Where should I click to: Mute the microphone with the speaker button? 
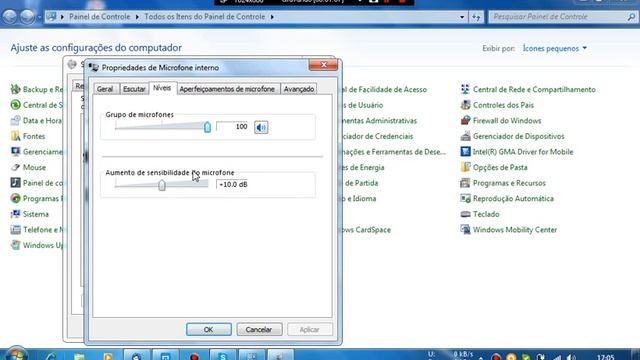pyautogui.click(x=261, y=127)
